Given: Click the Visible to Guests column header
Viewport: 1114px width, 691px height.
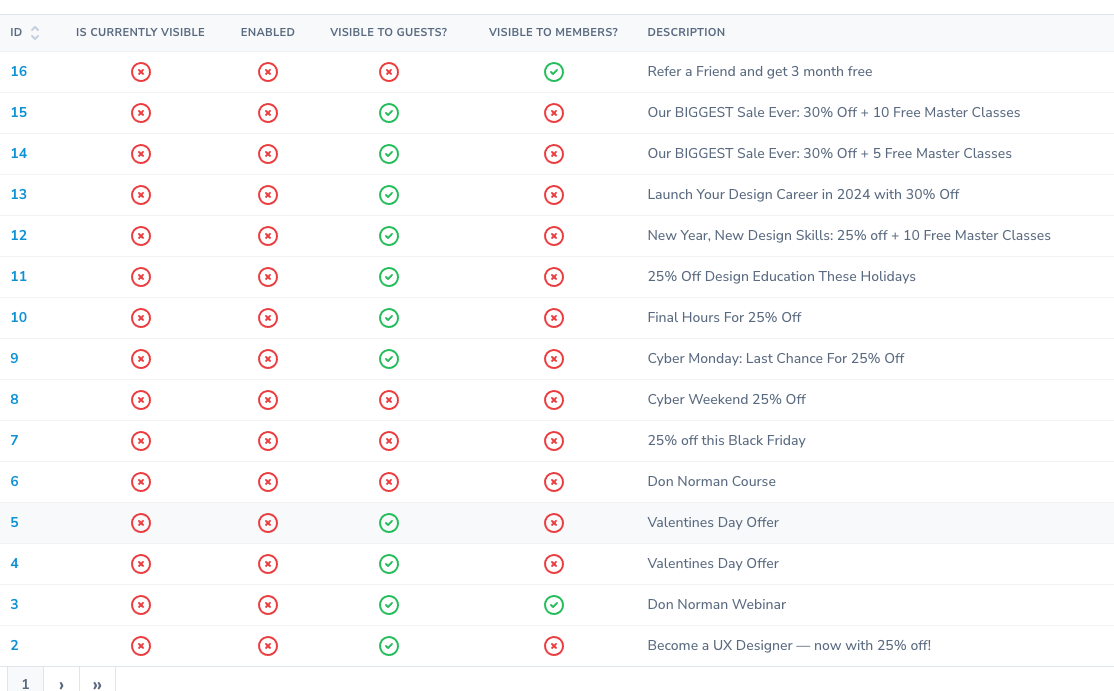Looking at the screenshot, I should click(x=388, y=33).
